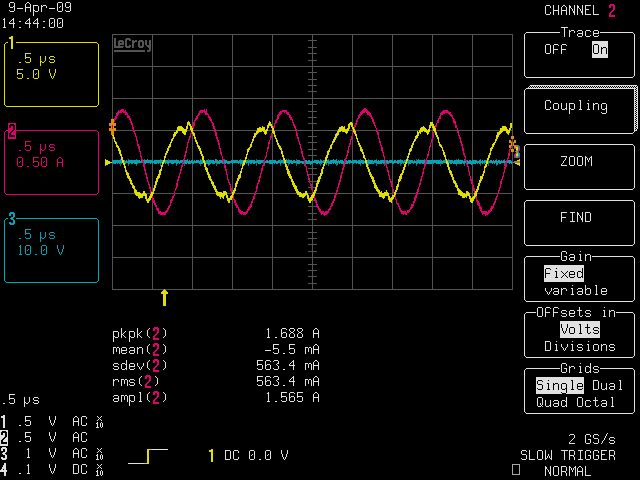Click the 5.0 V scale in channel 1 box

coord(36,74)
